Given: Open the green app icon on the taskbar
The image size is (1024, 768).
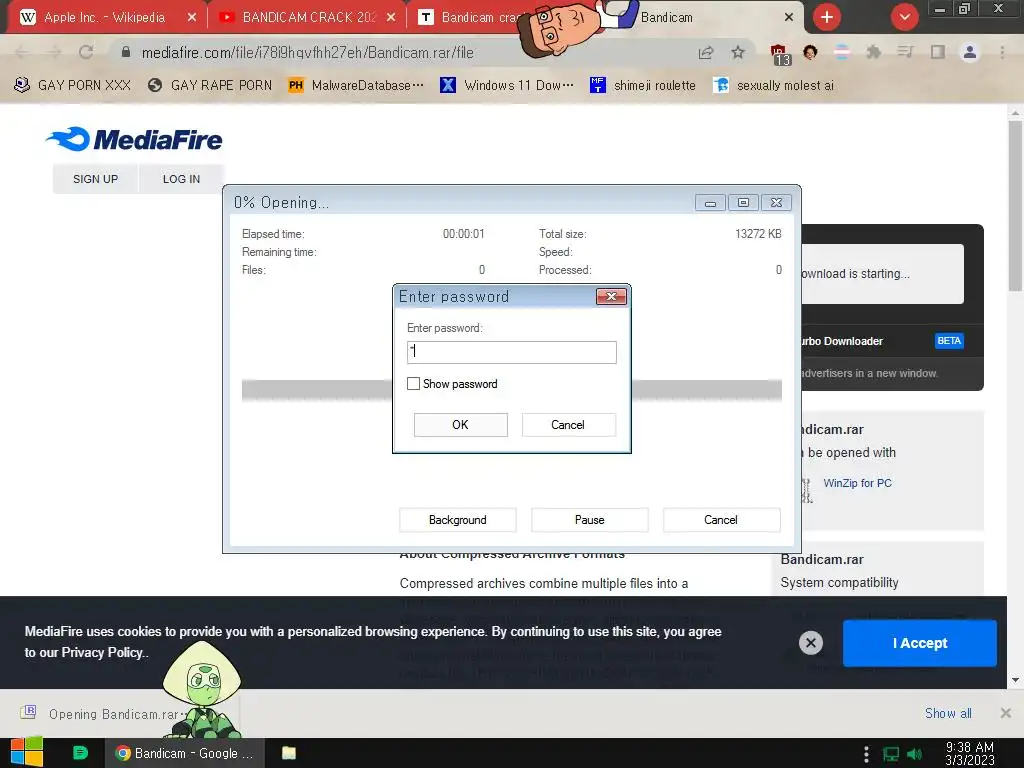Looking at the screenshot, I should (80, 753).
